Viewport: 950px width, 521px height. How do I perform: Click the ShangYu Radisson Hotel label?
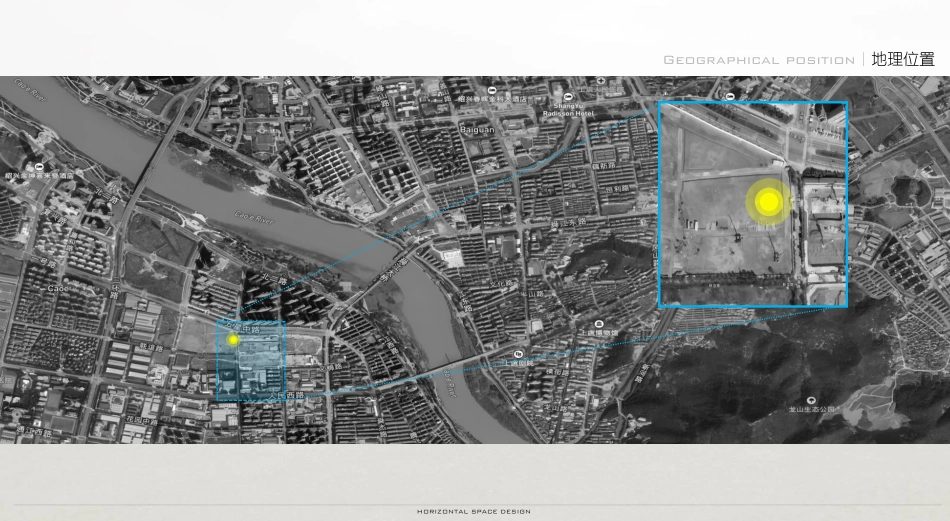click(567, 110)
